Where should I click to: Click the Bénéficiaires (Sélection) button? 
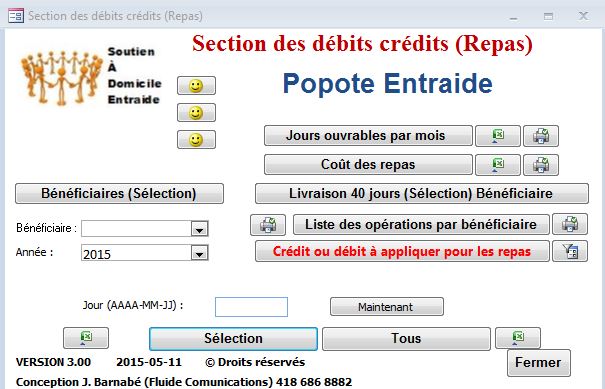119,193
